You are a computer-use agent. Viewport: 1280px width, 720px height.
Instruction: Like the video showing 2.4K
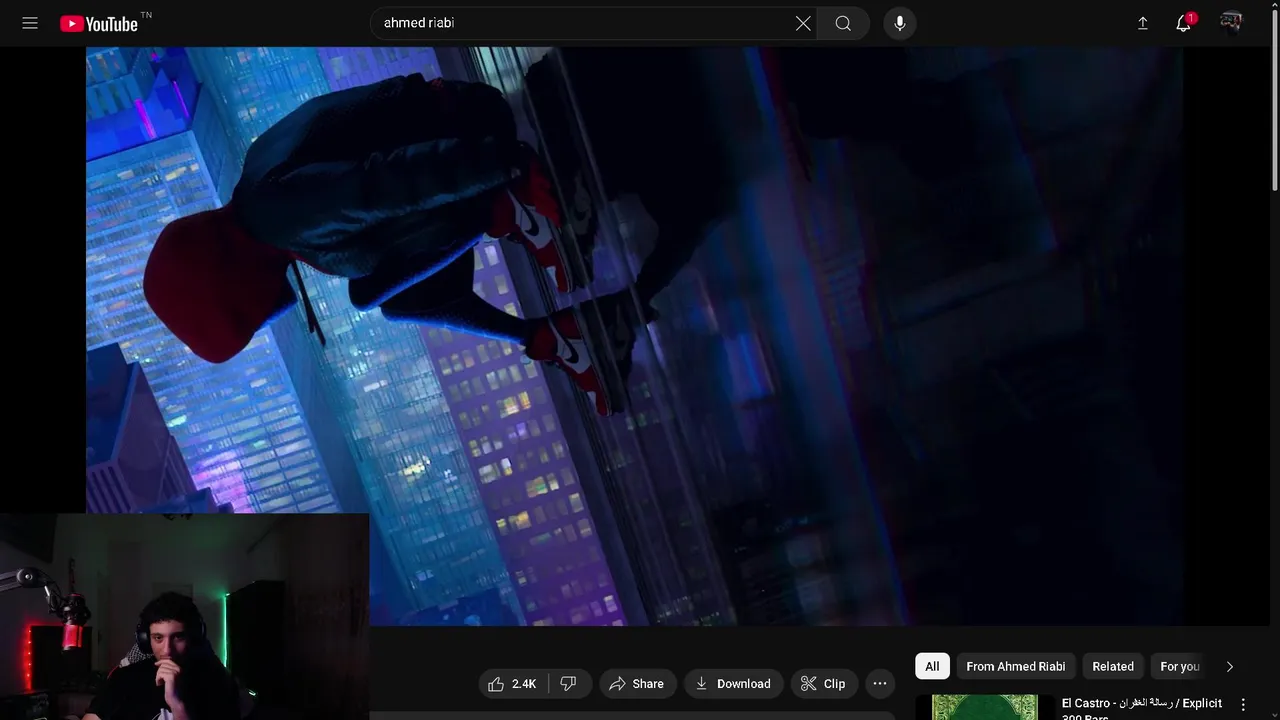513,684
